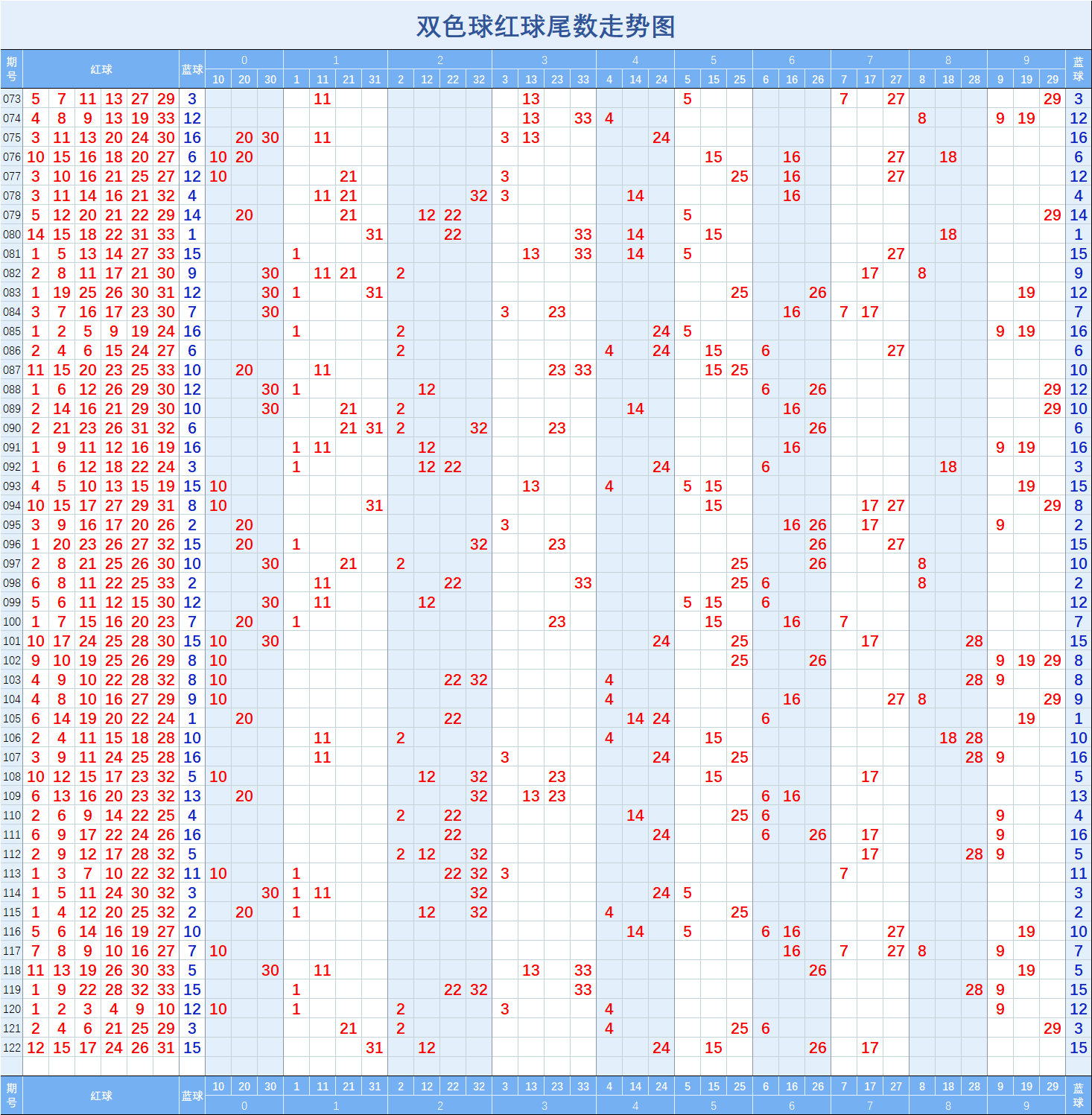Click 7 under the 7 tail column in row 084

coord(844,312)
